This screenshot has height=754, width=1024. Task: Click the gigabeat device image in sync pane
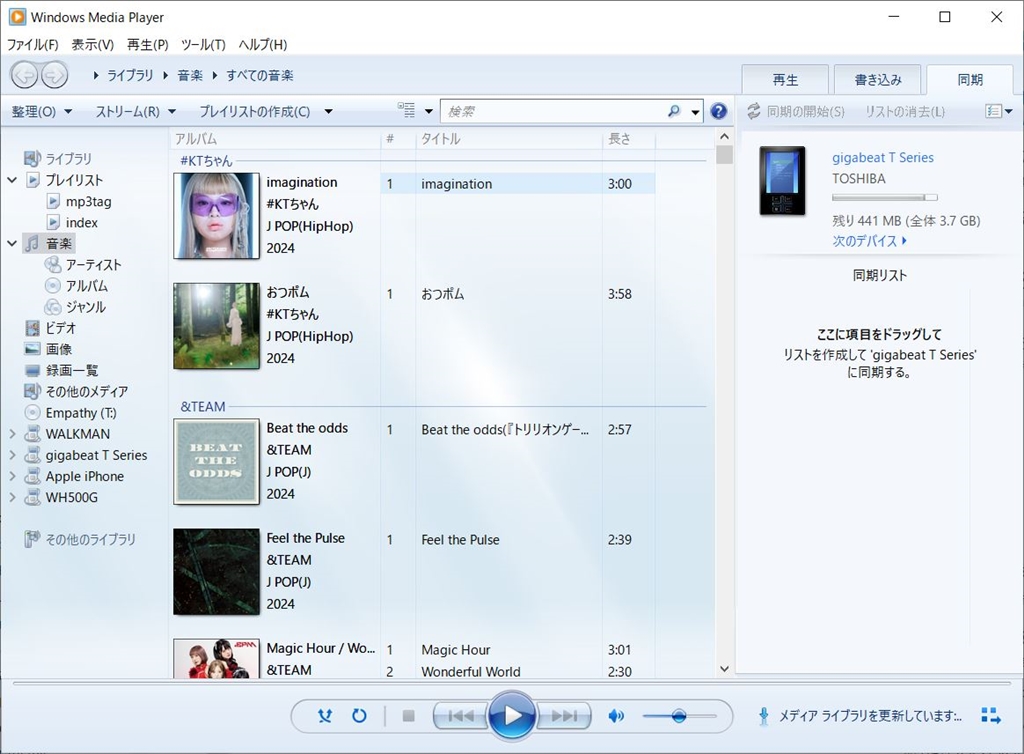tap(782, 181)
